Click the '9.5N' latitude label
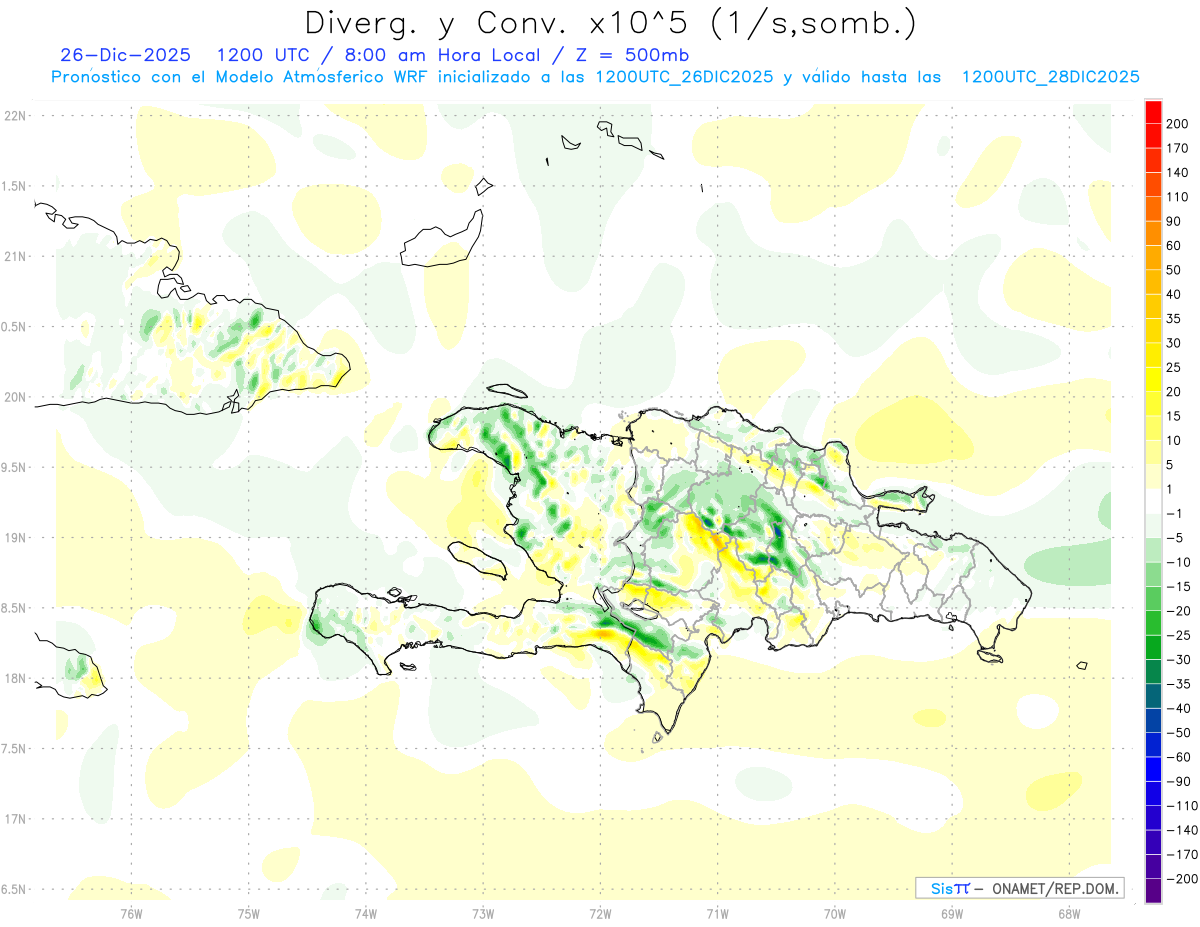 pos(14,467)
